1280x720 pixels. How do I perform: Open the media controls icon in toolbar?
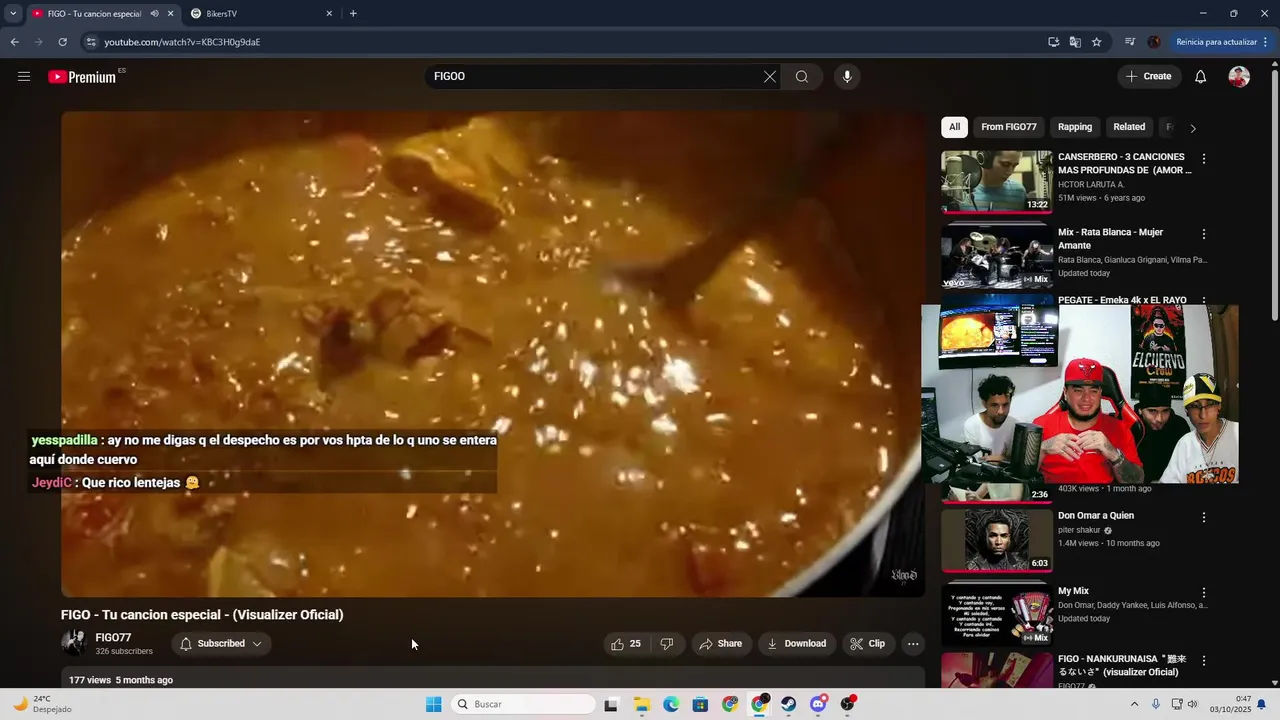coord(1130,42)
